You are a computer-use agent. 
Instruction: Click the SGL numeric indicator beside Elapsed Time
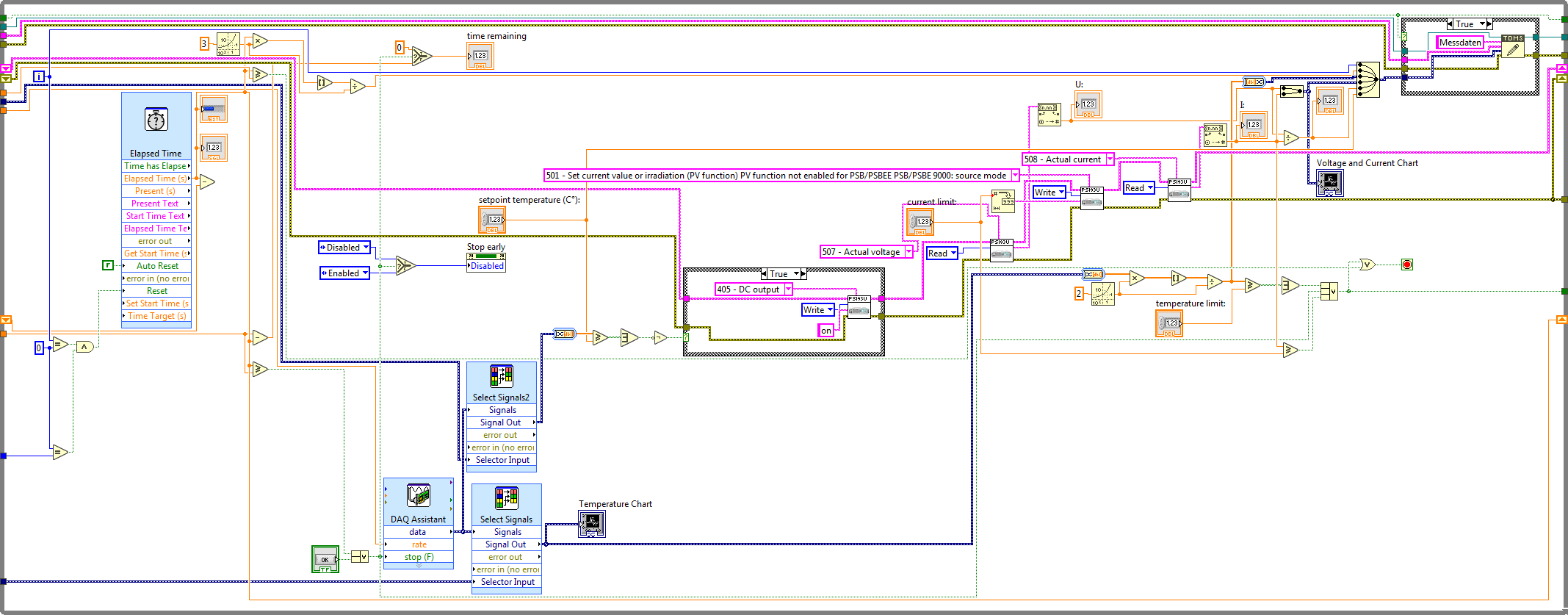pos(214,148)
